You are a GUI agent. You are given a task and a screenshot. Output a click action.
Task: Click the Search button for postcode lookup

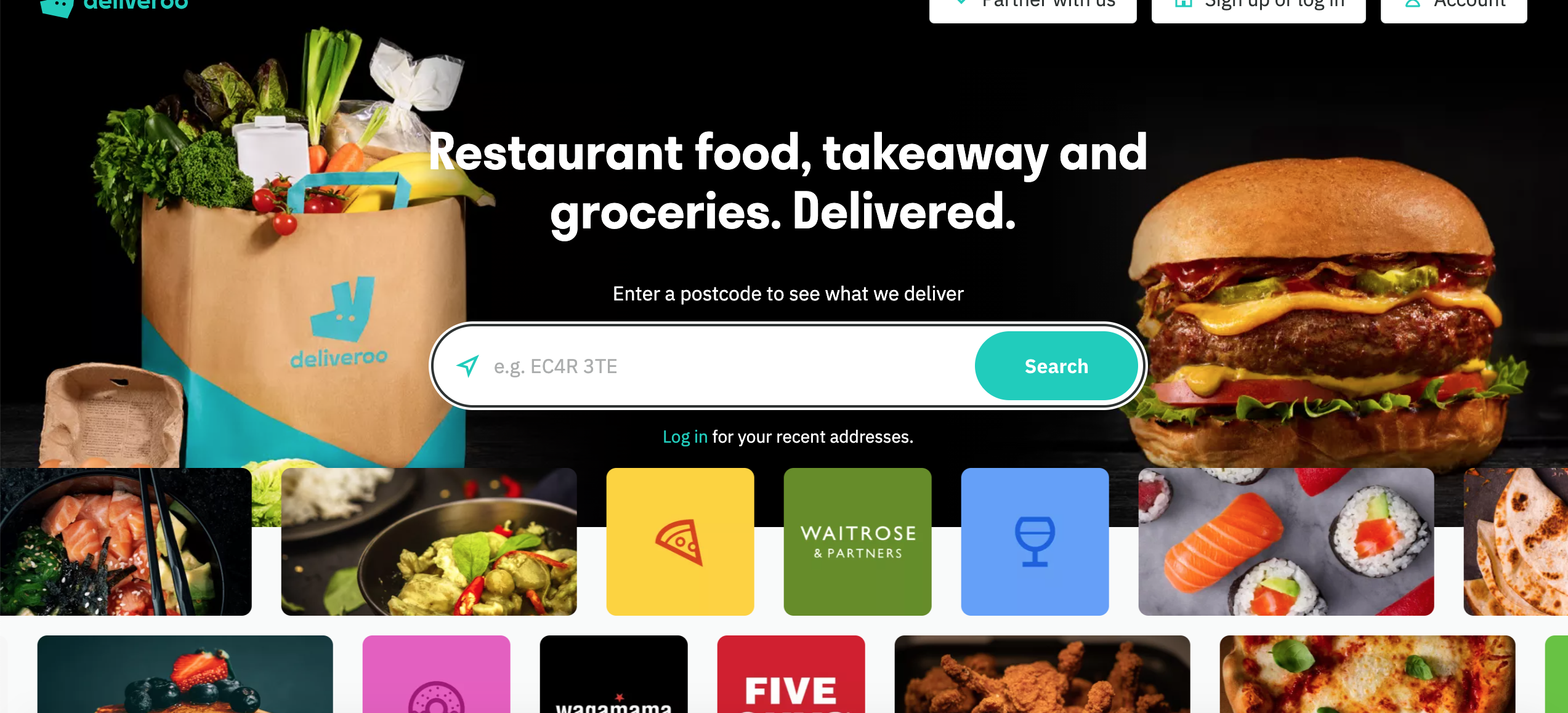[x=1056, y=366]
